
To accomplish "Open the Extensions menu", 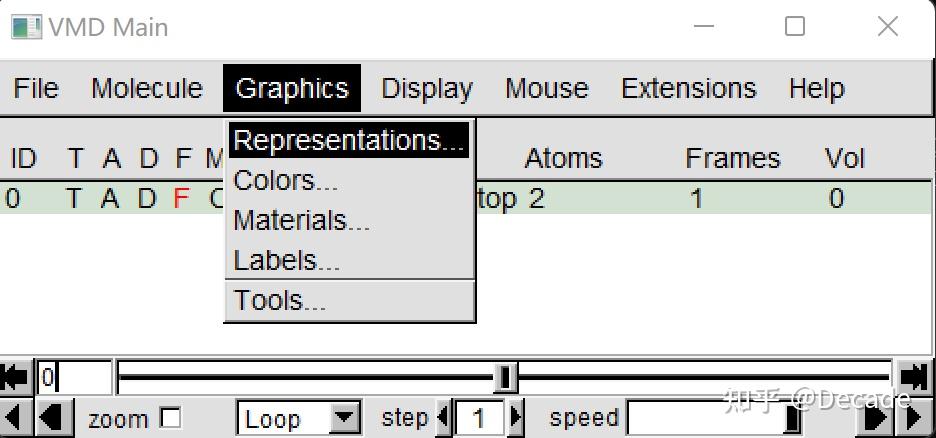I will (688, 88).
